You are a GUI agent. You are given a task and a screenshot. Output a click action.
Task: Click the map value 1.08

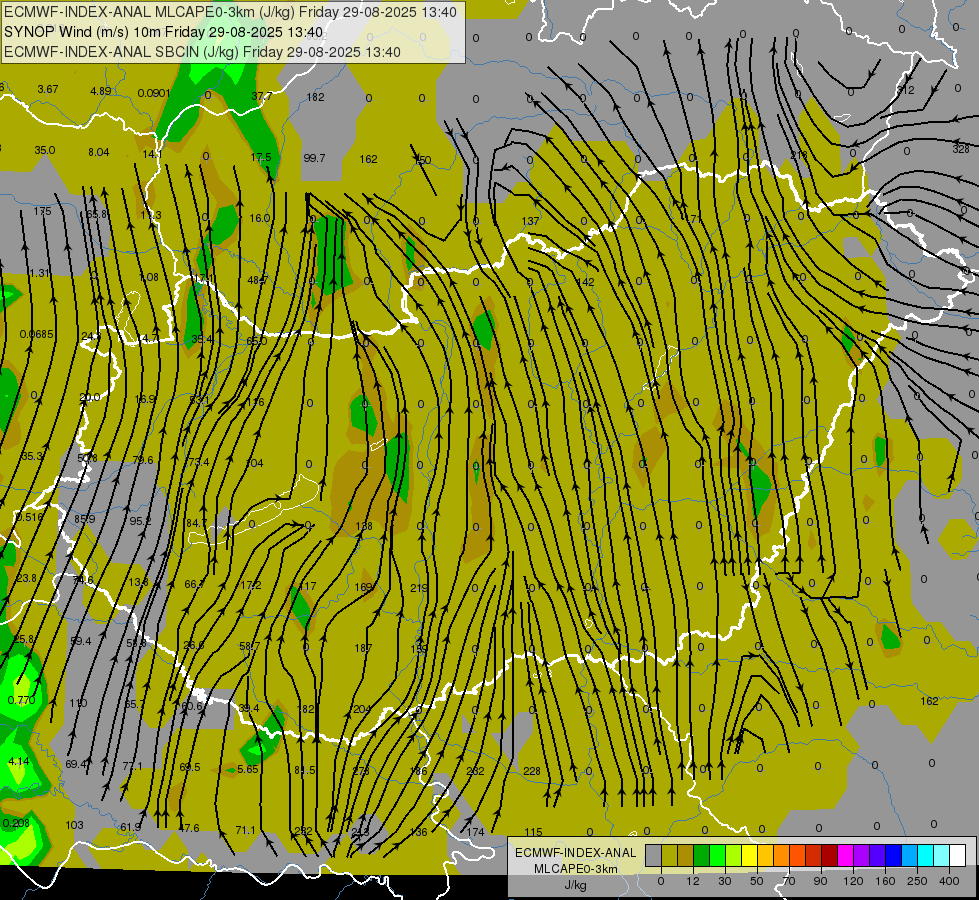[x=149, y=277]
